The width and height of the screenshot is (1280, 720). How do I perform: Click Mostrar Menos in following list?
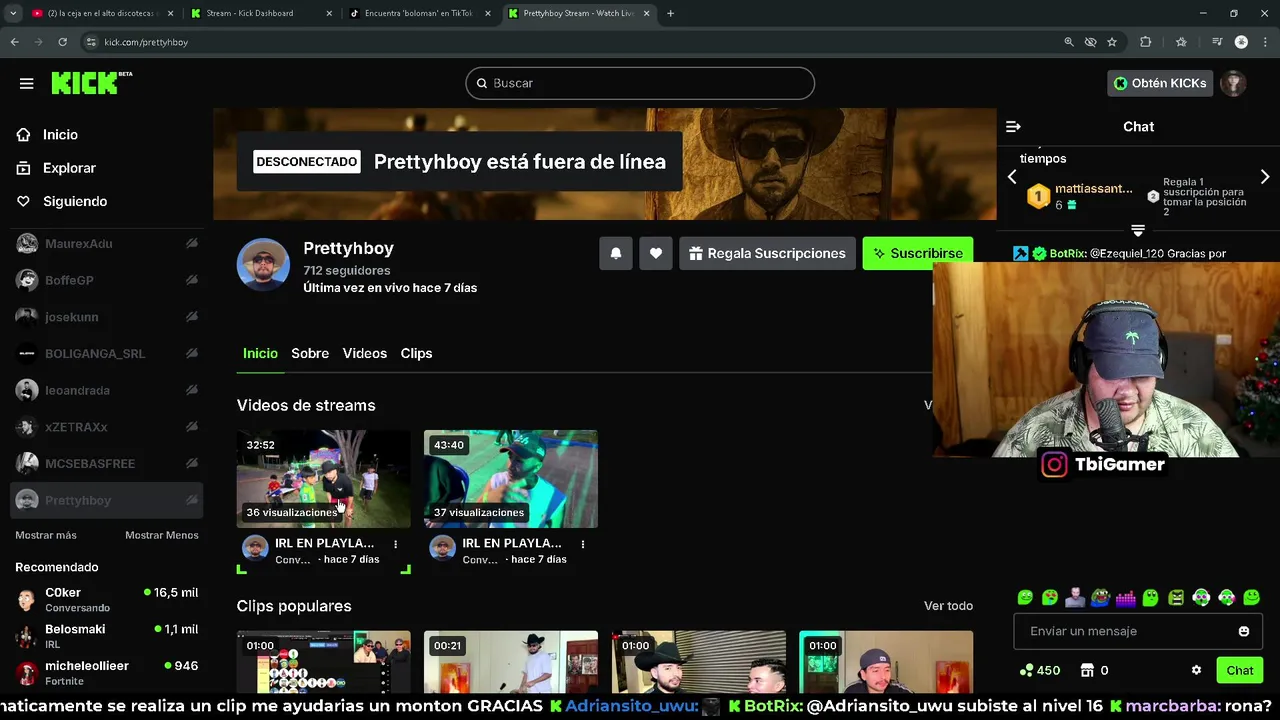click(x=162, y=535)
